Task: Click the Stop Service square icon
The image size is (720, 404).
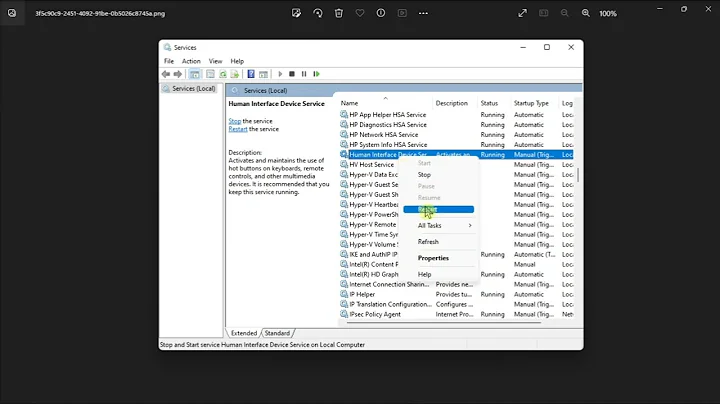Action: coord(292,74)
